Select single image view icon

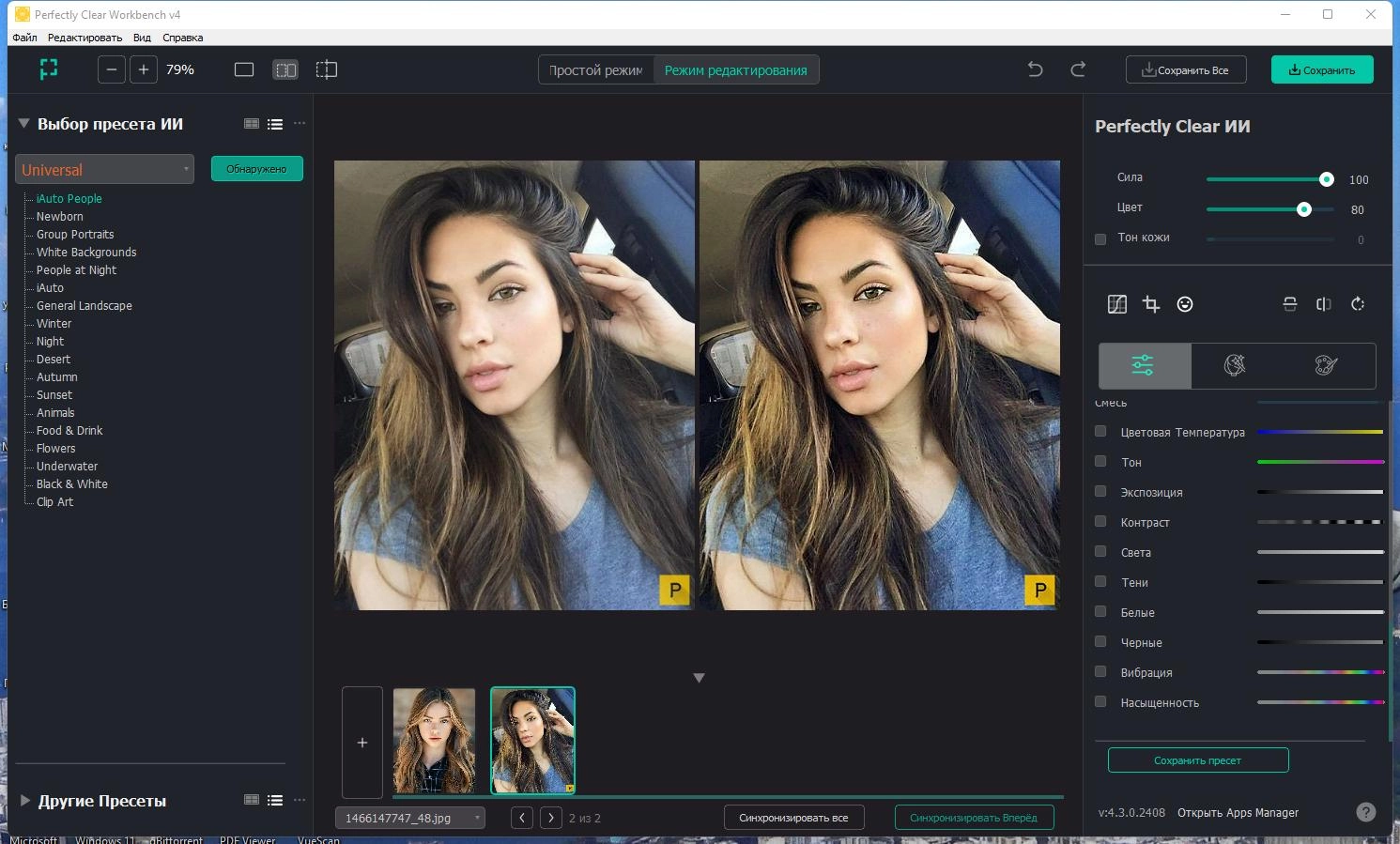[x=244, y=69]
